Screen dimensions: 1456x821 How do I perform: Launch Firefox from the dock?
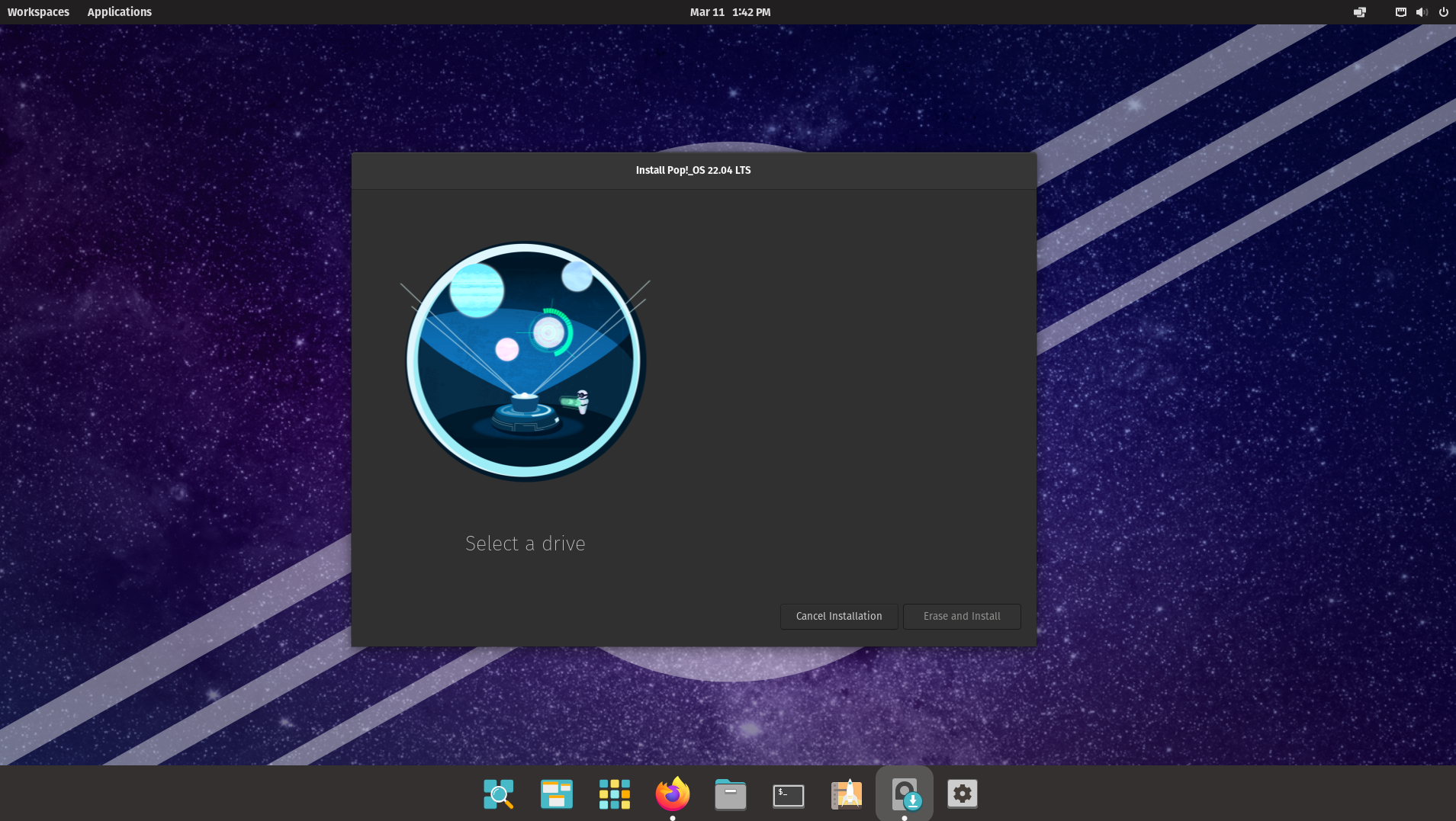click(x=673, y=794)
